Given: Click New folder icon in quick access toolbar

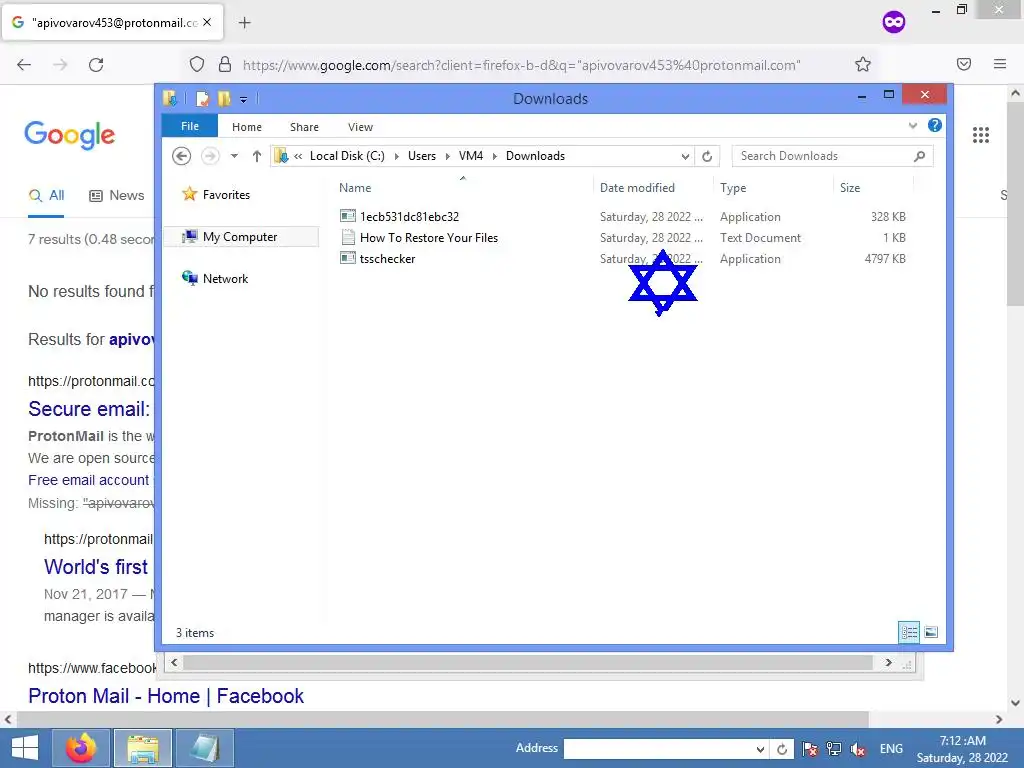Looking at the screenshot, I should click(x=224, y=99).
